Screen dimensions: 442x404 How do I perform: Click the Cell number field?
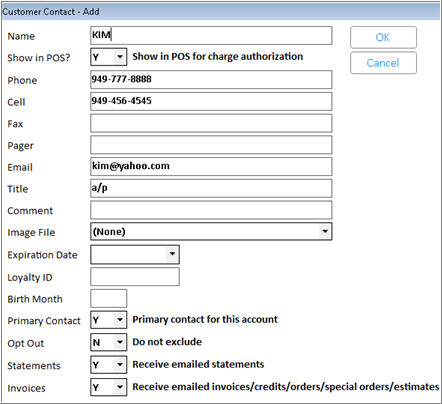211,101
